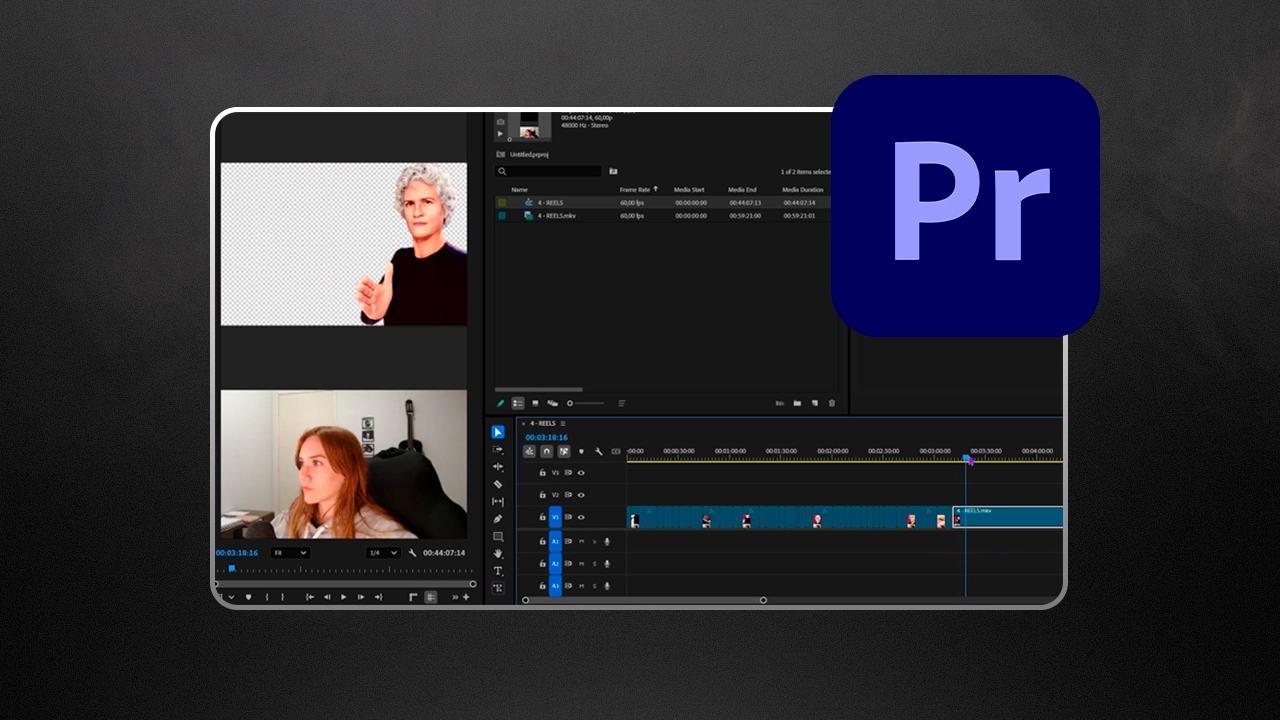Image resolution: width=1280 pixels, height=720 pixels.
Task: Toggle visibility eye of track V2
Action: 581,495
